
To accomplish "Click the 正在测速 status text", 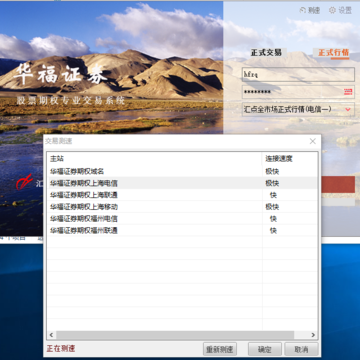I will click(61, 349).
